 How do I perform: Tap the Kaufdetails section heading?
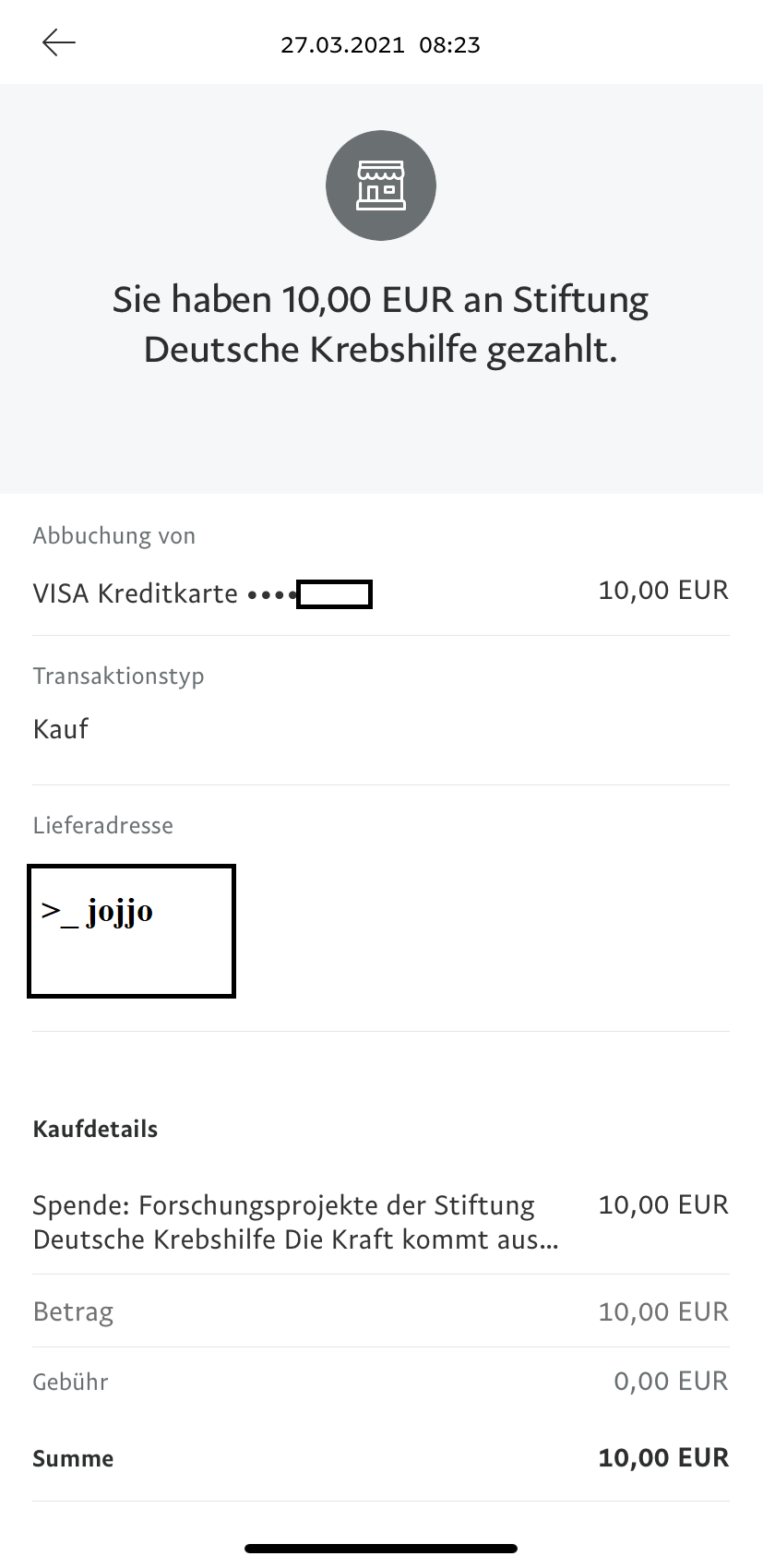(x=95, y=1130)
